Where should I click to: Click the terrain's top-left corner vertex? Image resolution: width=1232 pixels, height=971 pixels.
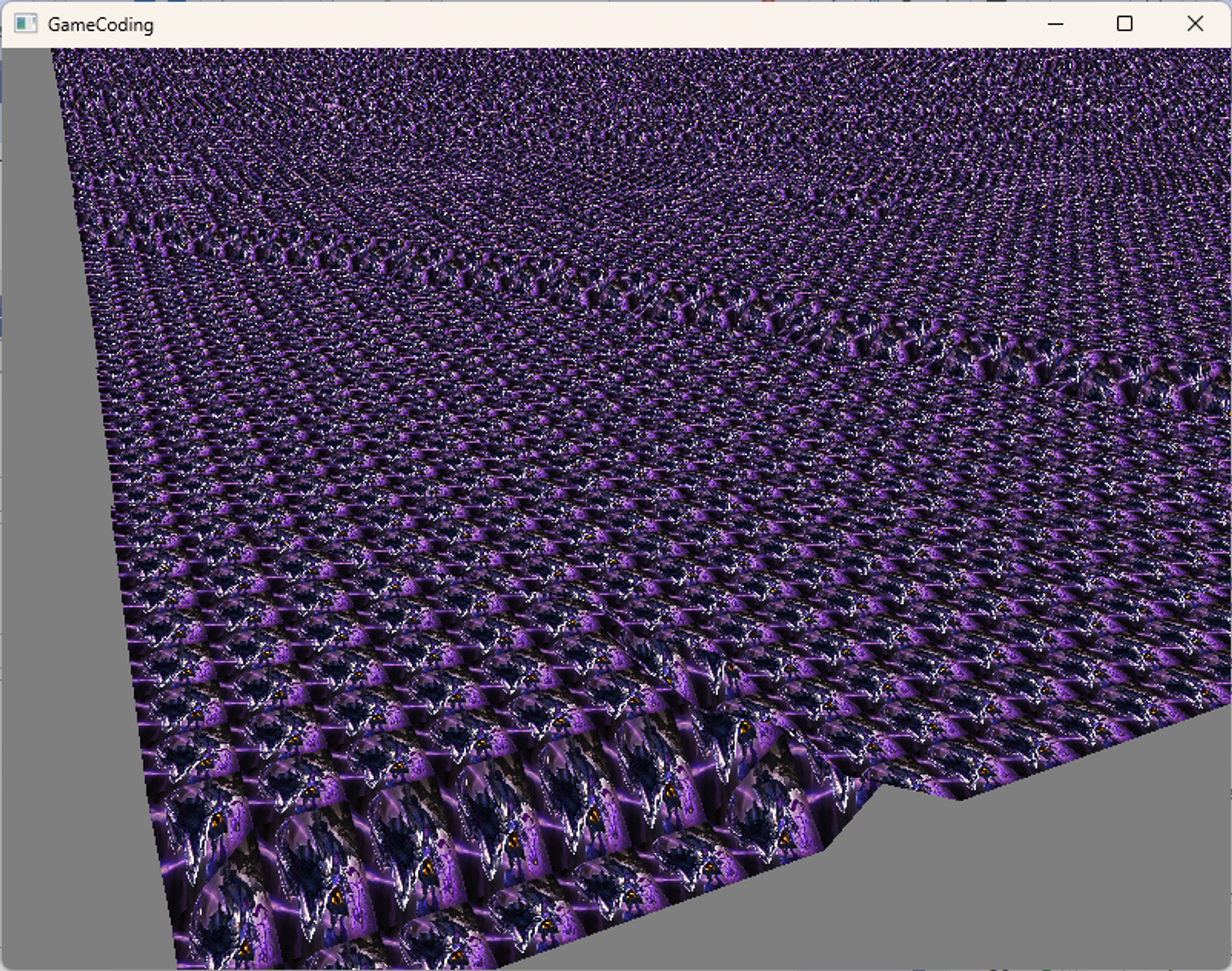click(53, 51)
